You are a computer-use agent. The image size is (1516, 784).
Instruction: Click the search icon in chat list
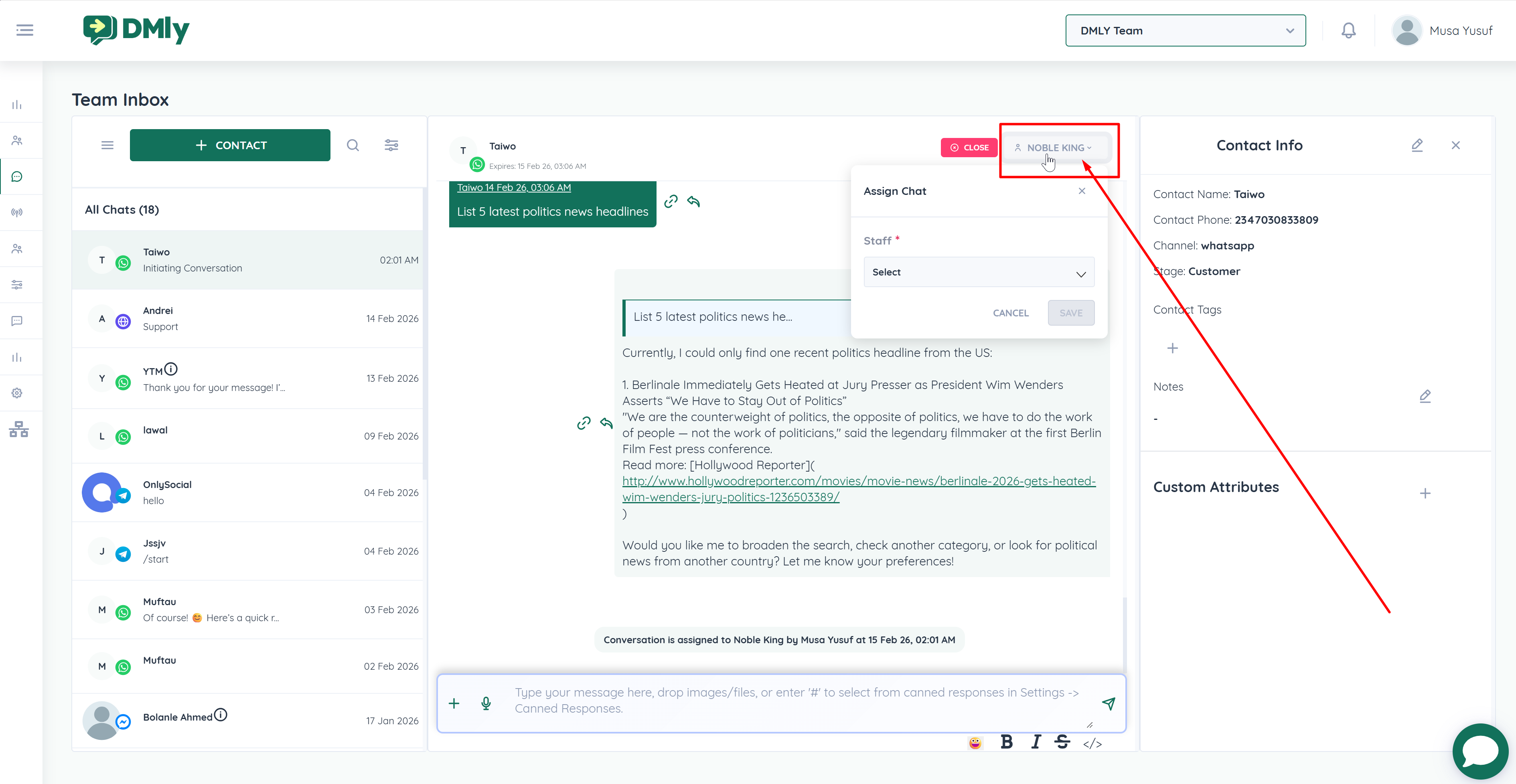[x=353, y=146]
